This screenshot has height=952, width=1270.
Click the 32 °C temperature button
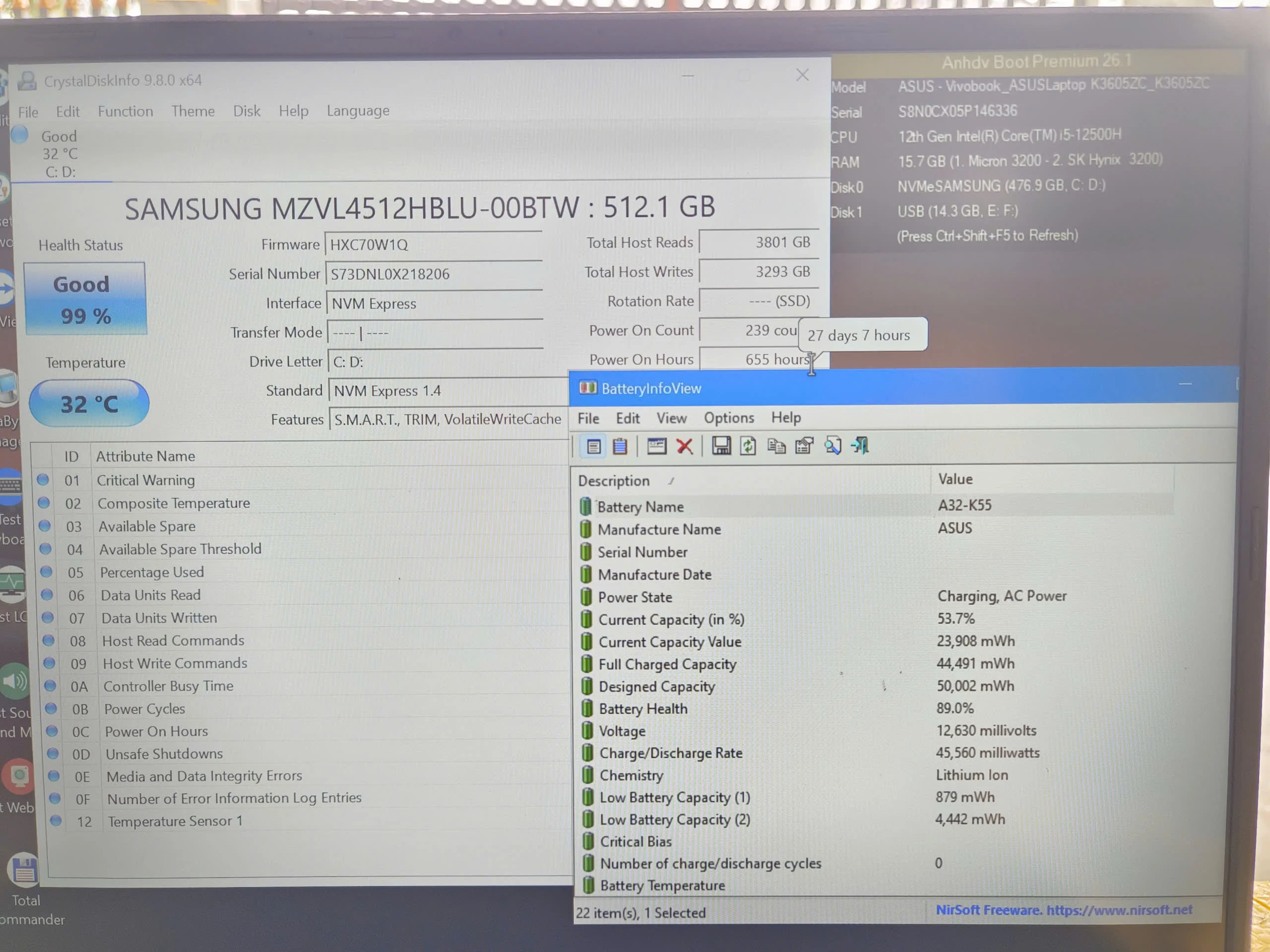click(89, 404)
